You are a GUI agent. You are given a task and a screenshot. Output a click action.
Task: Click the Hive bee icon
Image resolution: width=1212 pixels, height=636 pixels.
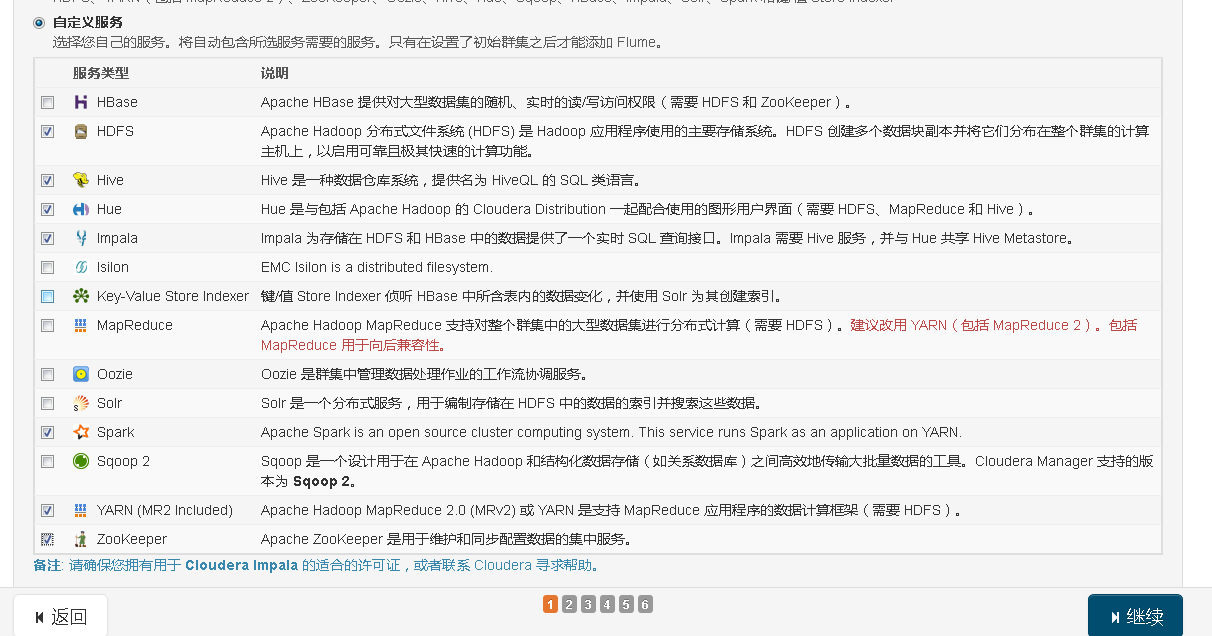pos(81,180)
